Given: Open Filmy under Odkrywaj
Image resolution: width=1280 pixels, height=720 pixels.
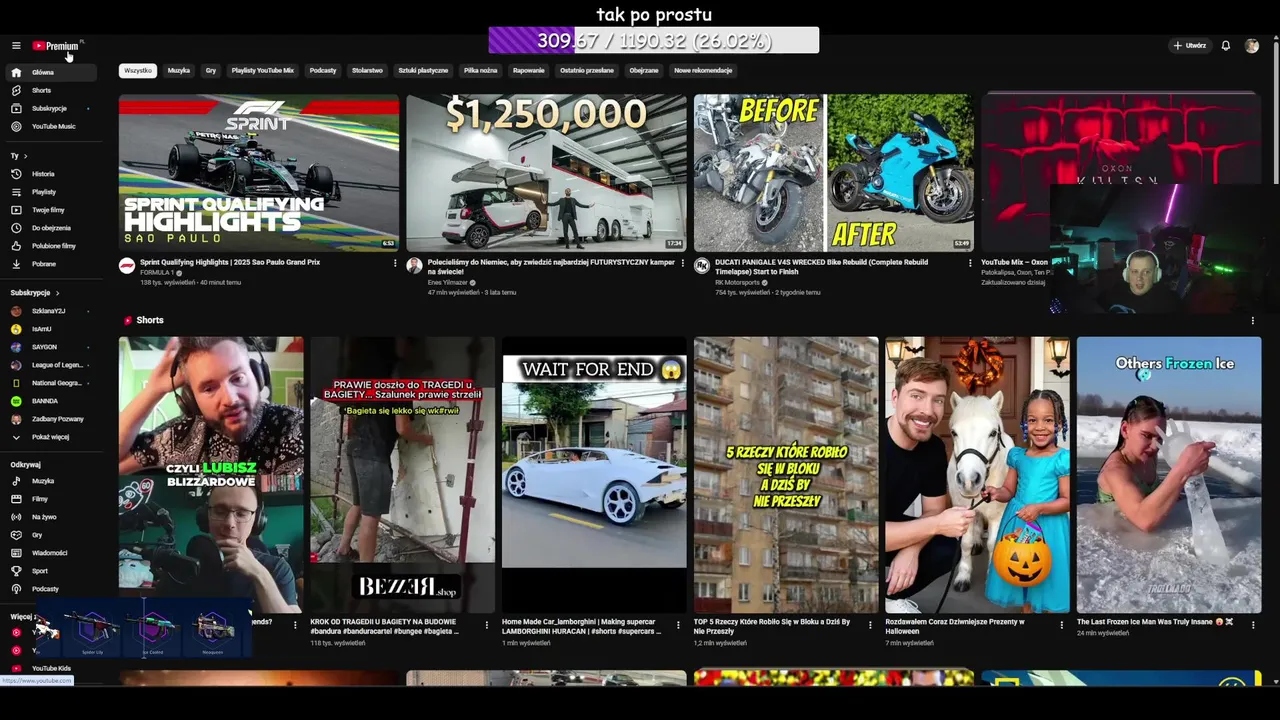Looking at the screenshot, I should tap(50, 499).
